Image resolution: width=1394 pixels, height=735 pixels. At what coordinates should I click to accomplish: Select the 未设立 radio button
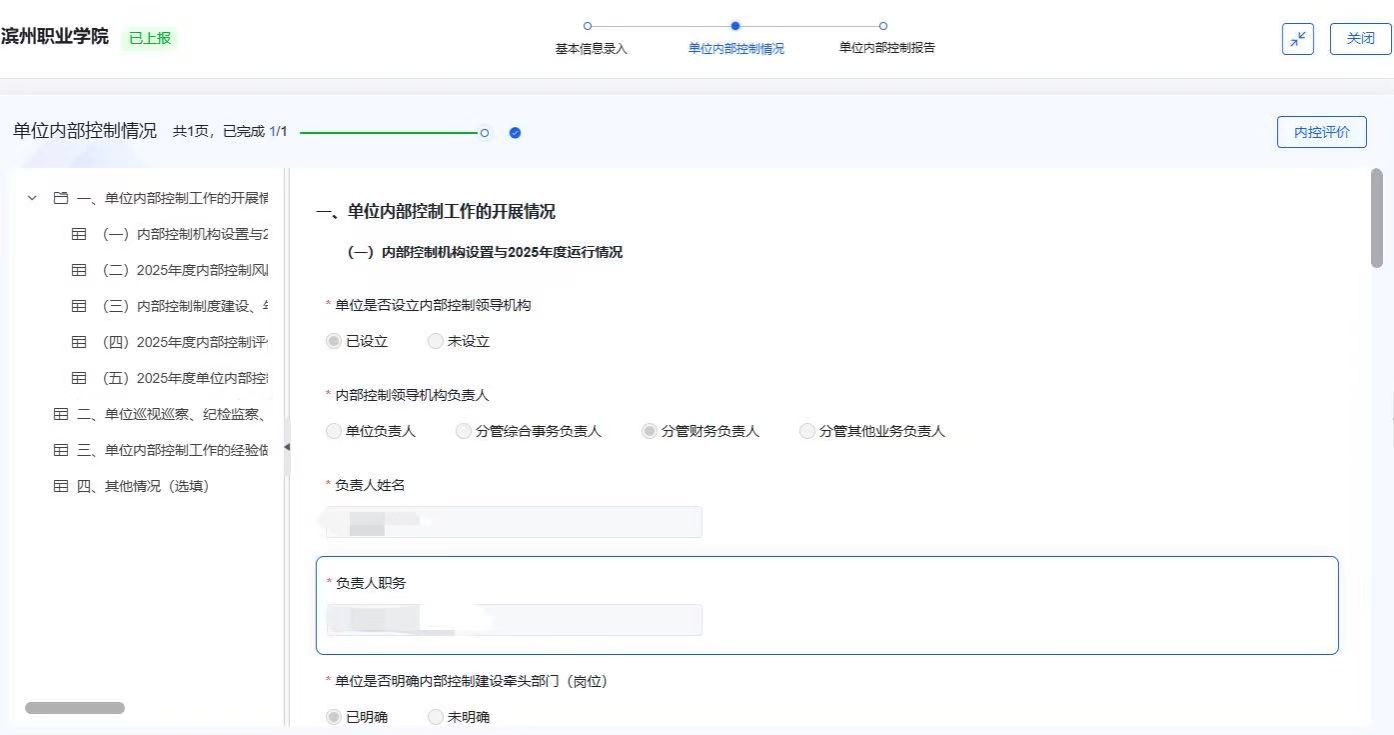[435, 341]
